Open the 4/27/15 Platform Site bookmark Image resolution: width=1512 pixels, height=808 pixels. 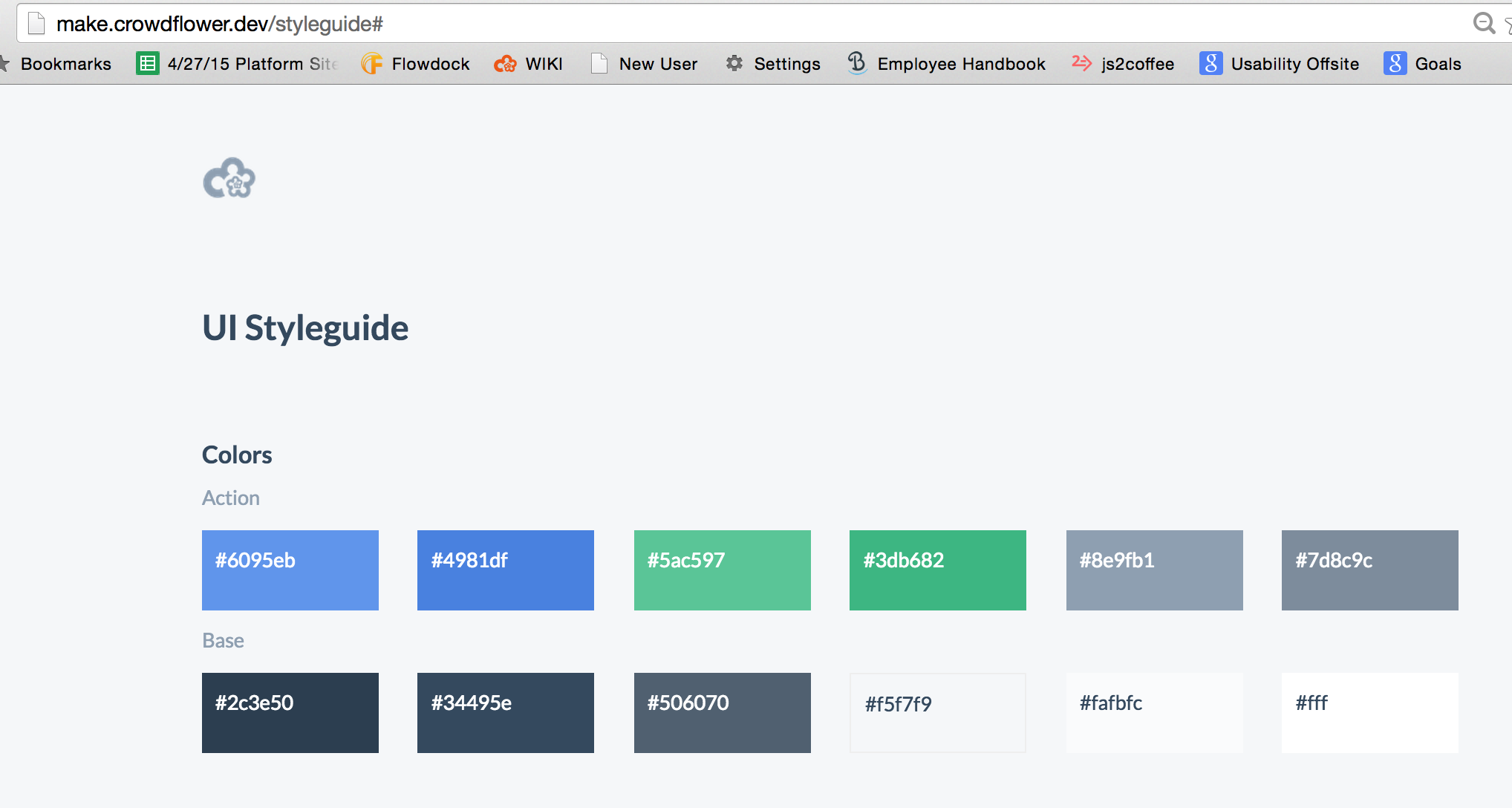coord(238,64)
